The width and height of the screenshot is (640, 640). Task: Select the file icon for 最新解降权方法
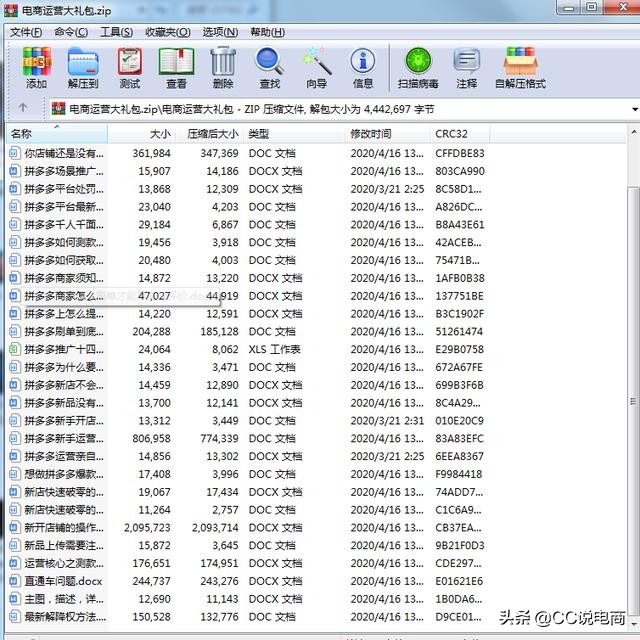[x=14, y=616]
